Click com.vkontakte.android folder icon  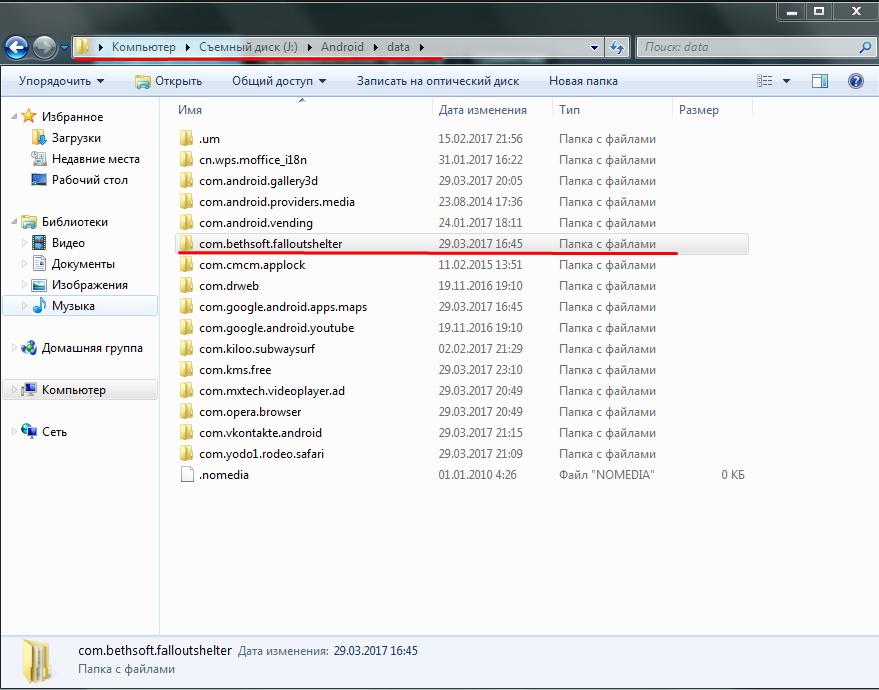tap(187, 433)
